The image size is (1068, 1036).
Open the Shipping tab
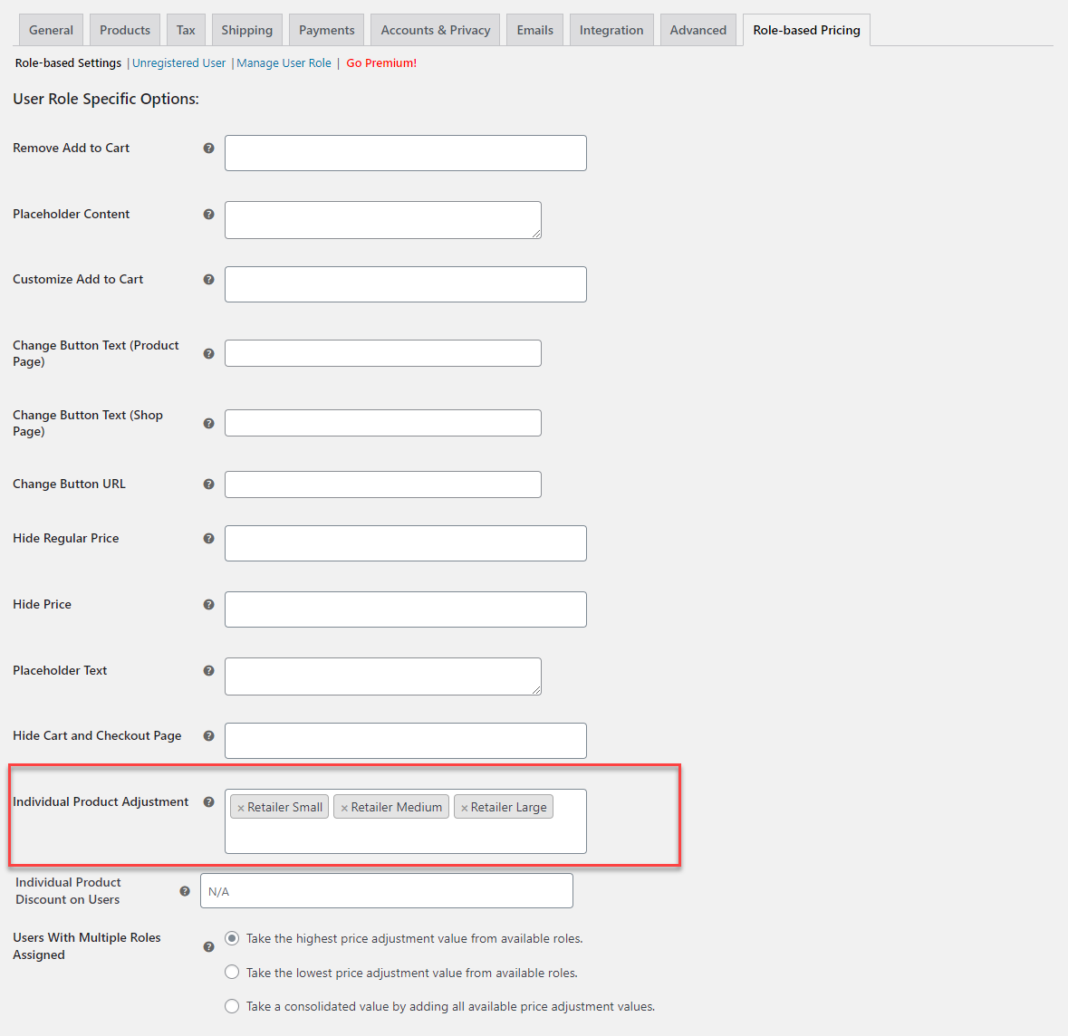pyautogui.click(x=247, y=30)
